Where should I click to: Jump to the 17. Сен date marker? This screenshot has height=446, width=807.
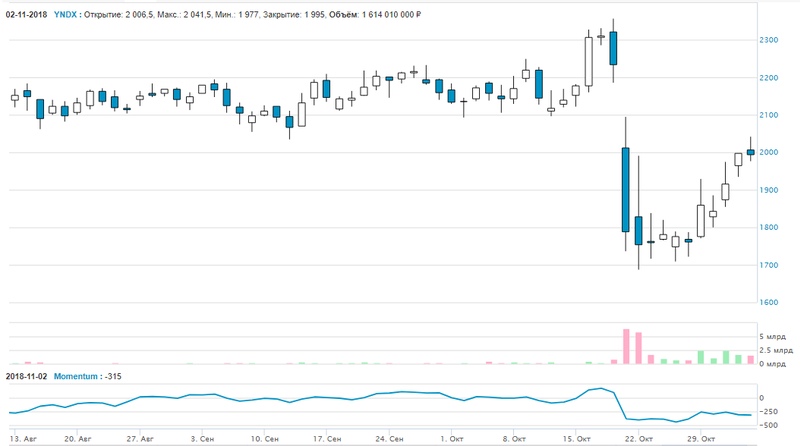pyautogui.click(x=329, y=439)
